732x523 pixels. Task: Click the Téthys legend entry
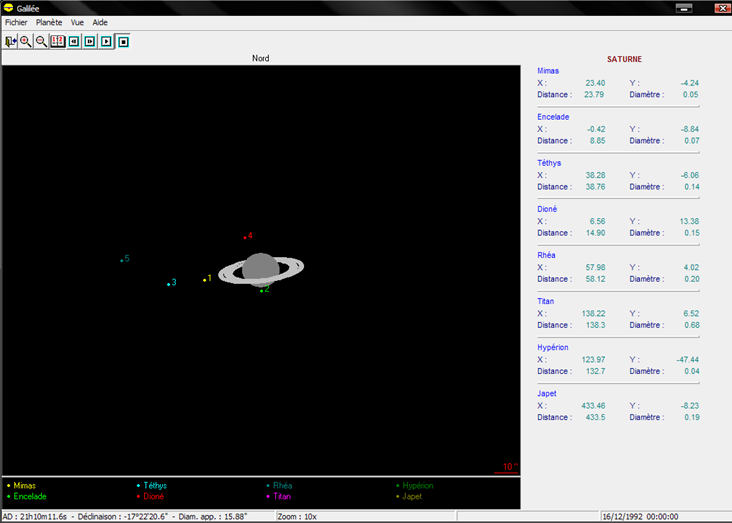(152, 486)
